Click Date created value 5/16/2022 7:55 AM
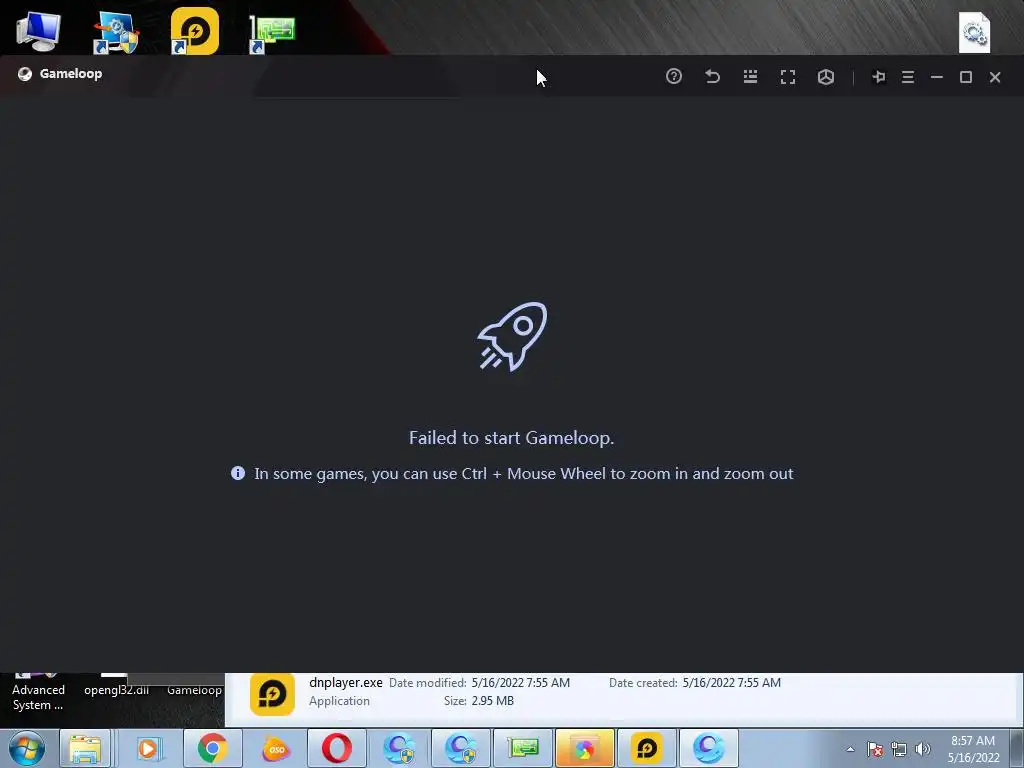 coord(731,682)
